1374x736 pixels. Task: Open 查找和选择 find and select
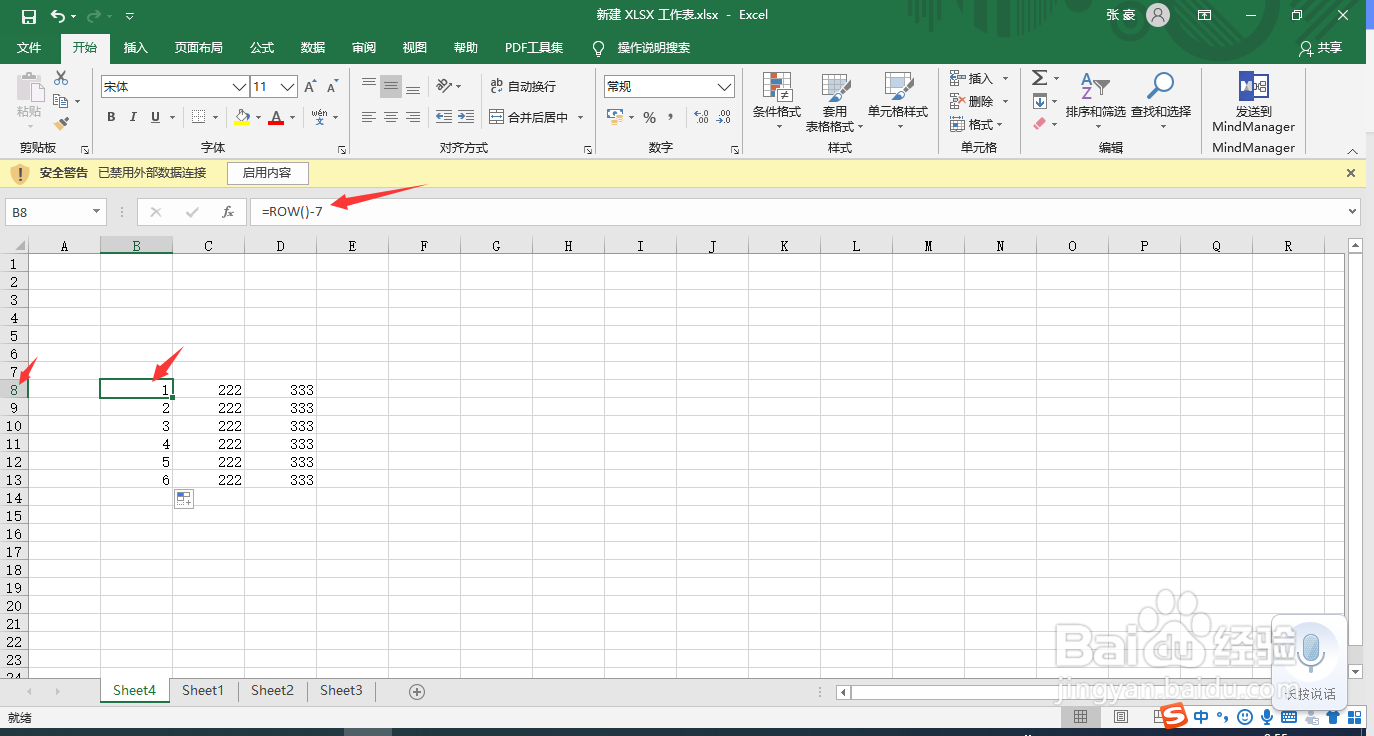(1161, 102)
